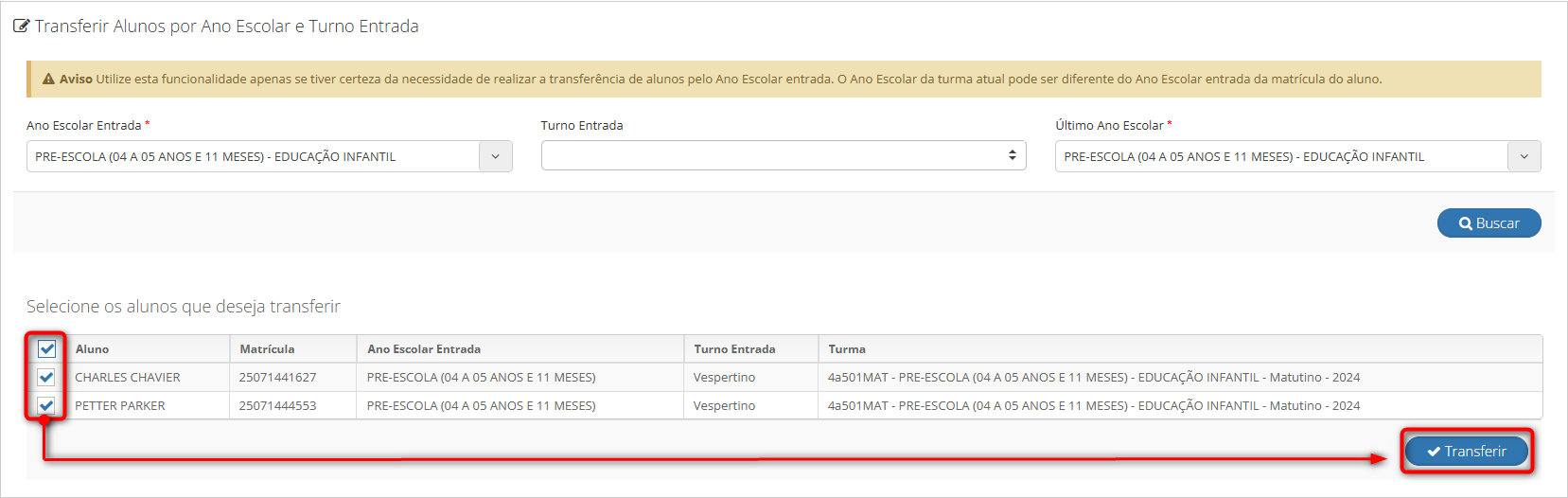Click the Matrícula column header

(267, 349)
